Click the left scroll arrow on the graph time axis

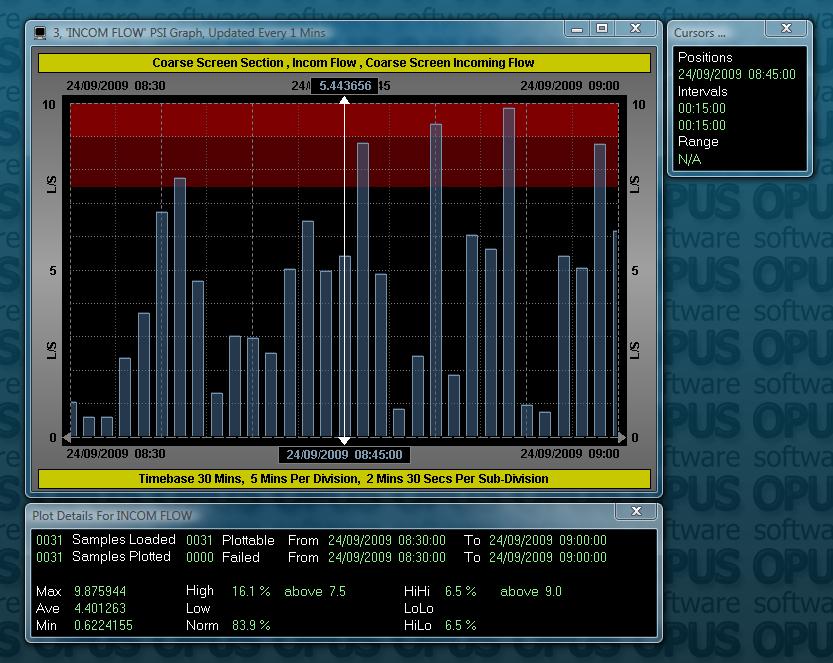[x=67, y=438]
